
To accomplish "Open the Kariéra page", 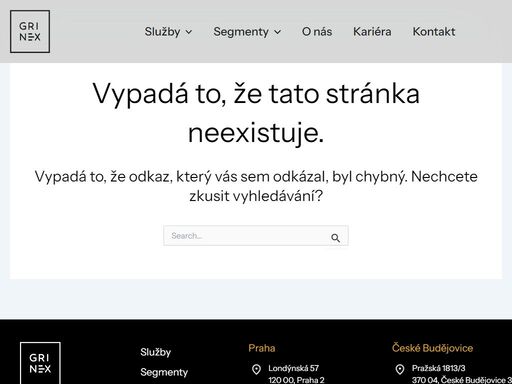I will coord(372,32).
